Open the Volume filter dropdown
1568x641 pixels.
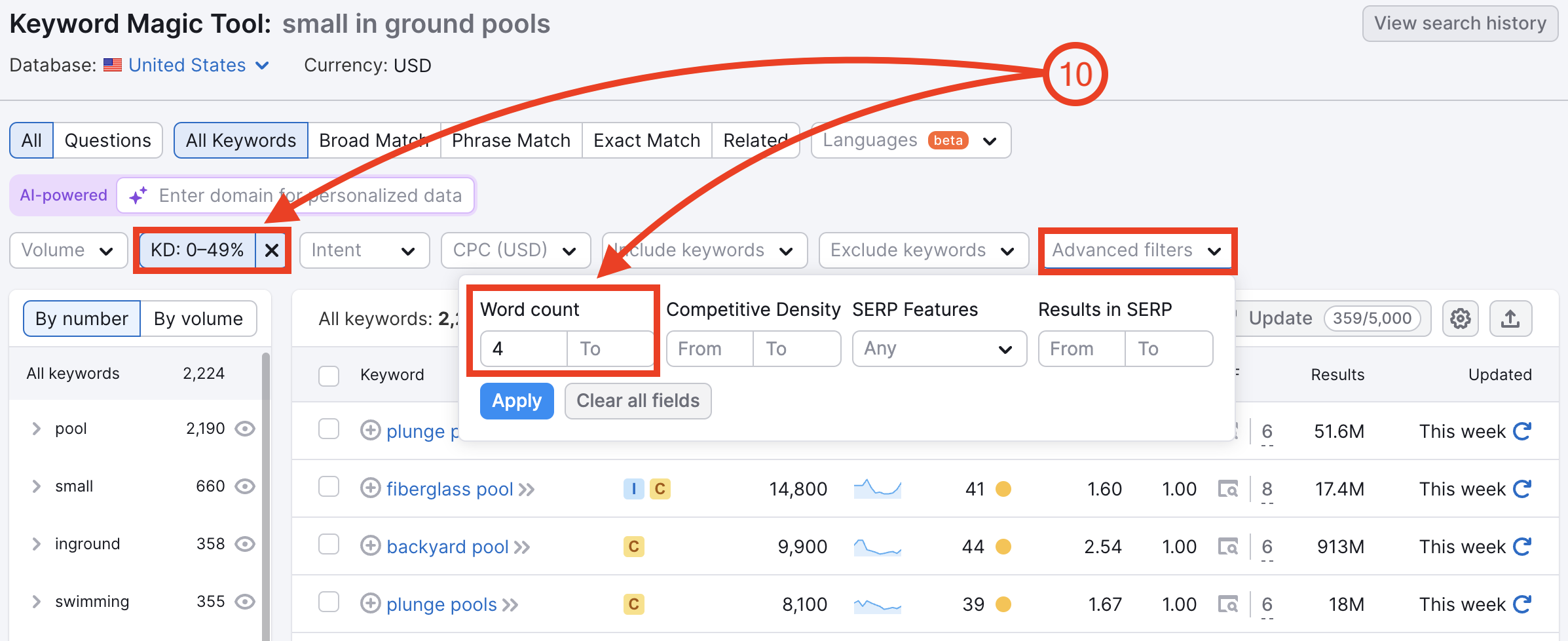[x=68, y=250]
